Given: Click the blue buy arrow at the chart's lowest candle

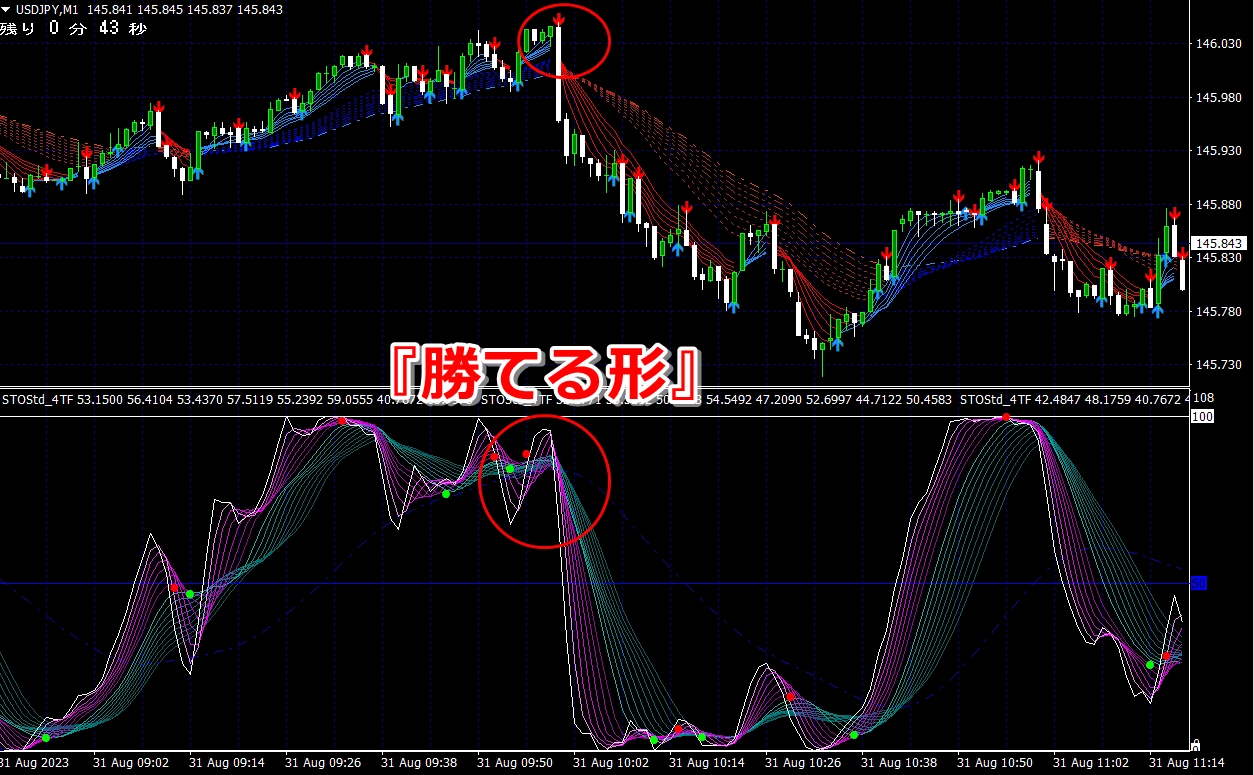Looking at the screenshot, I should (x=836, y=345).
